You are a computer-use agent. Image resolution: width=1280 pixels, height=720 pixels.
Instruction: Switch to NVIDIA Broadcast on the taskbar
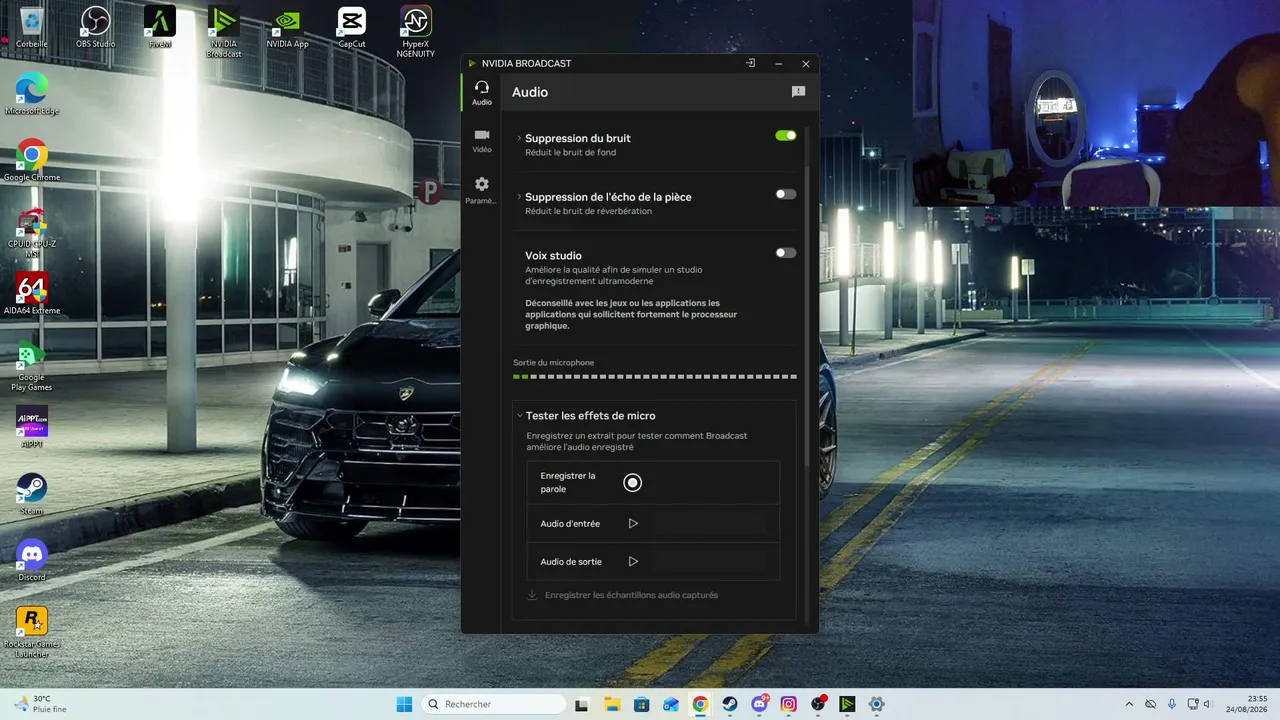(x=847, y=704)
